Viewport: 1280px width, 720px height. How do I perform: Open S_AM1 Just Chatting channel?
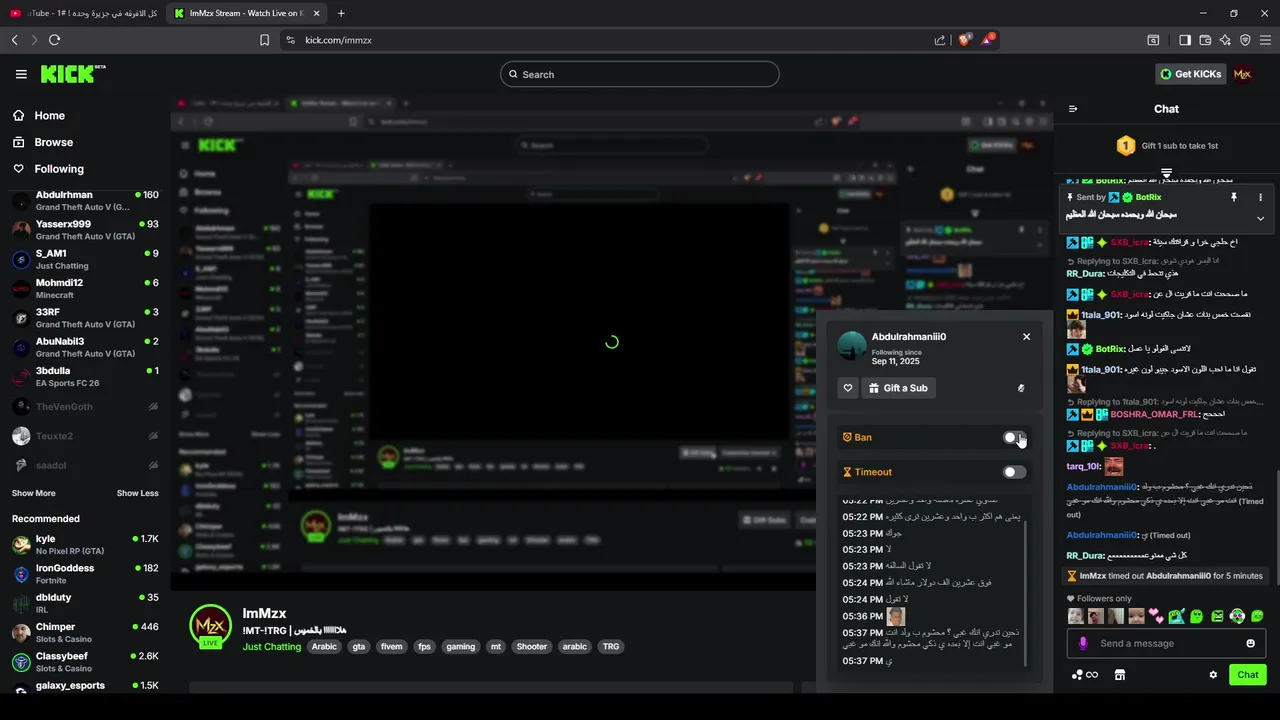click(x=85, y=260)
